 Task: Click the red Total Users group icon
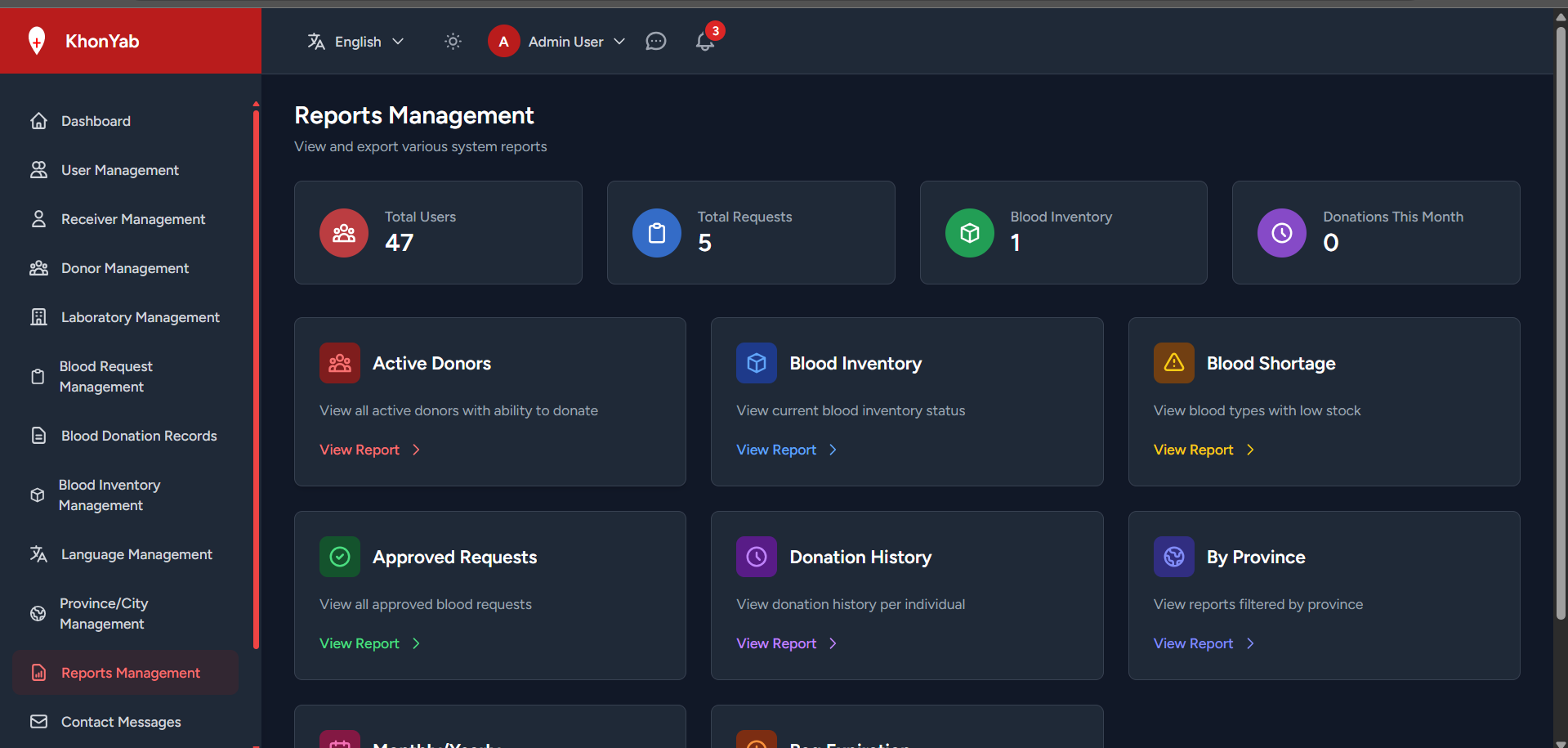click(x=344, y=233)
